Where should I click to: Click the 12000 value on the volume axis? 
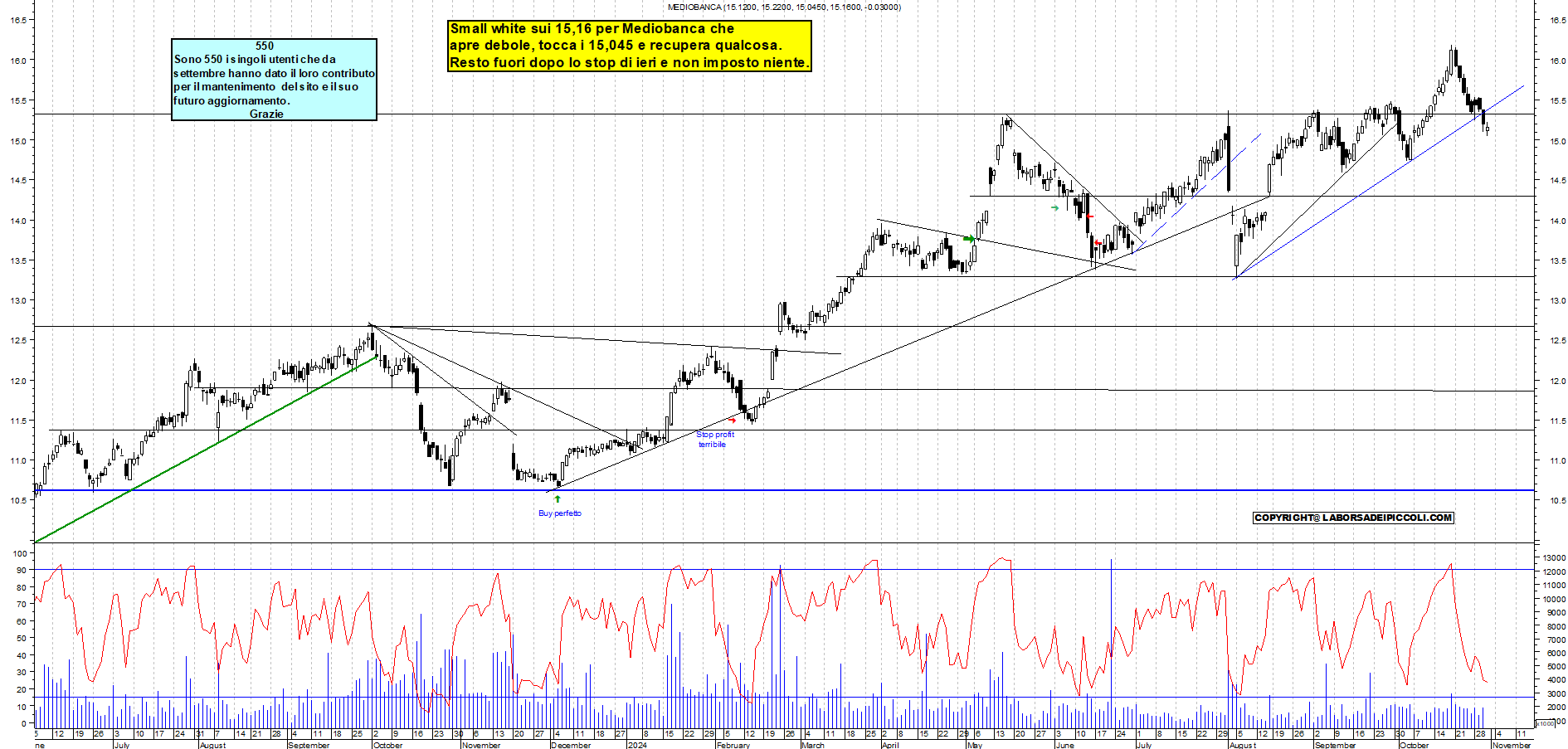1554,572
